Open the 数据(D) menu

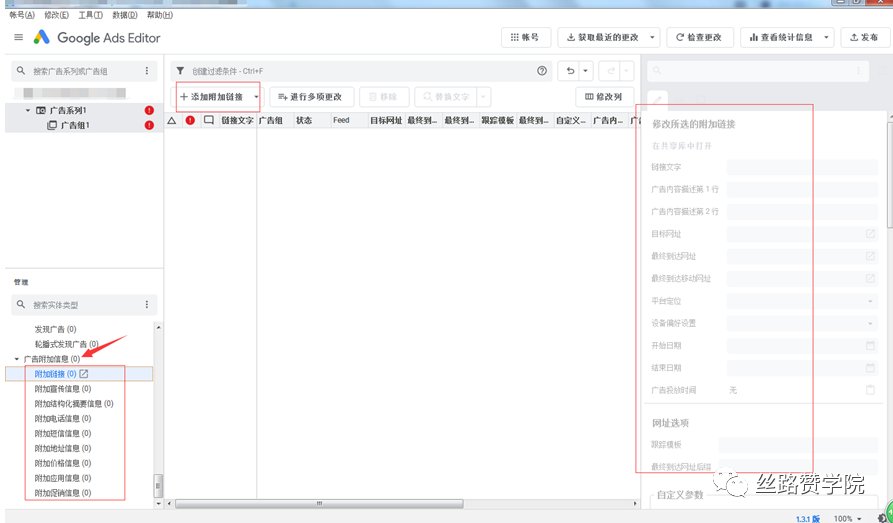[124, 15]
